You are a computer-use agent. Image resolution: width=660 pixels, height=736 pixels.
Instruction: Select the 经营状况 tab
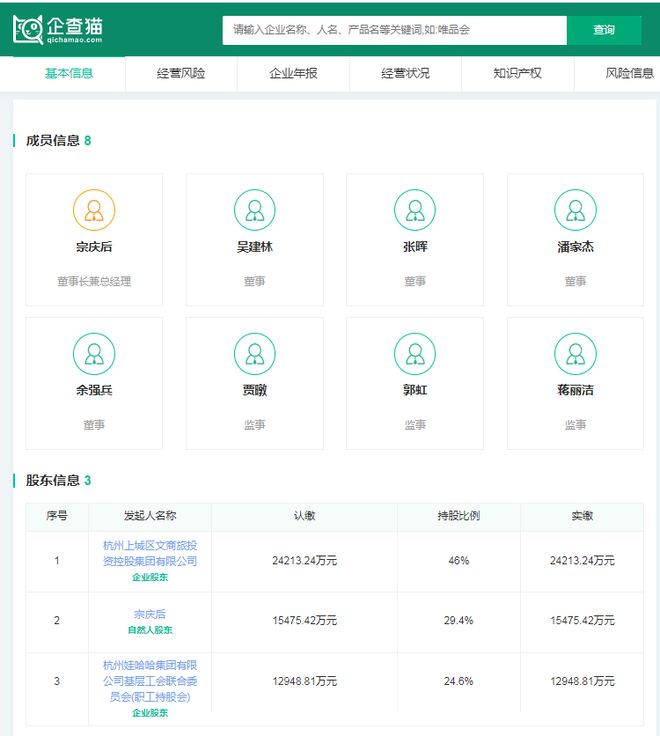tap(406, 73)
